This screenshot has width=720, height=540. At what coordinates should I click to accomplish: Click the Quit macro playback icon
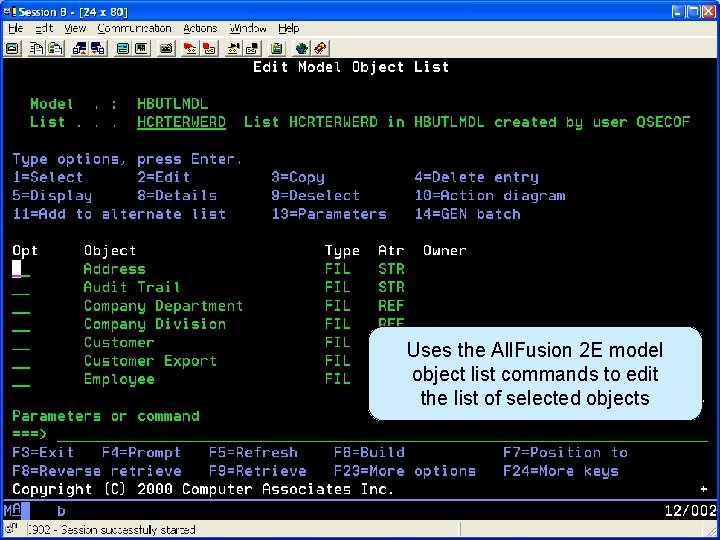[252, 48]
